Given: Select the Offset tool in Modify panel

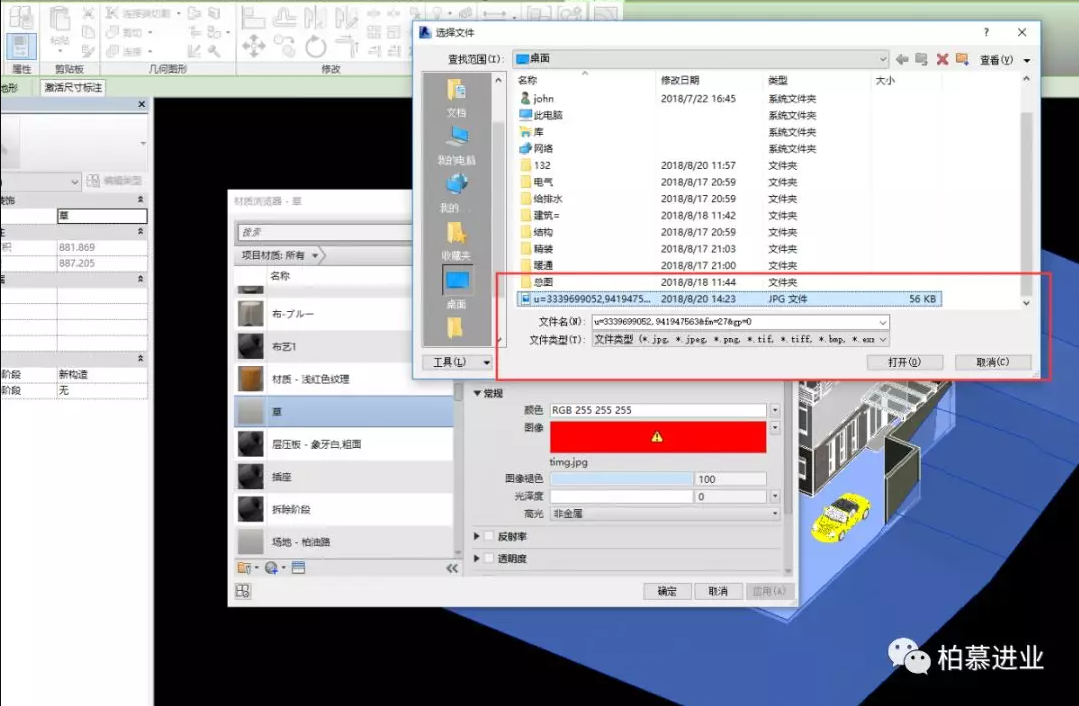Looking at the screenshot, I should [284, 17].
